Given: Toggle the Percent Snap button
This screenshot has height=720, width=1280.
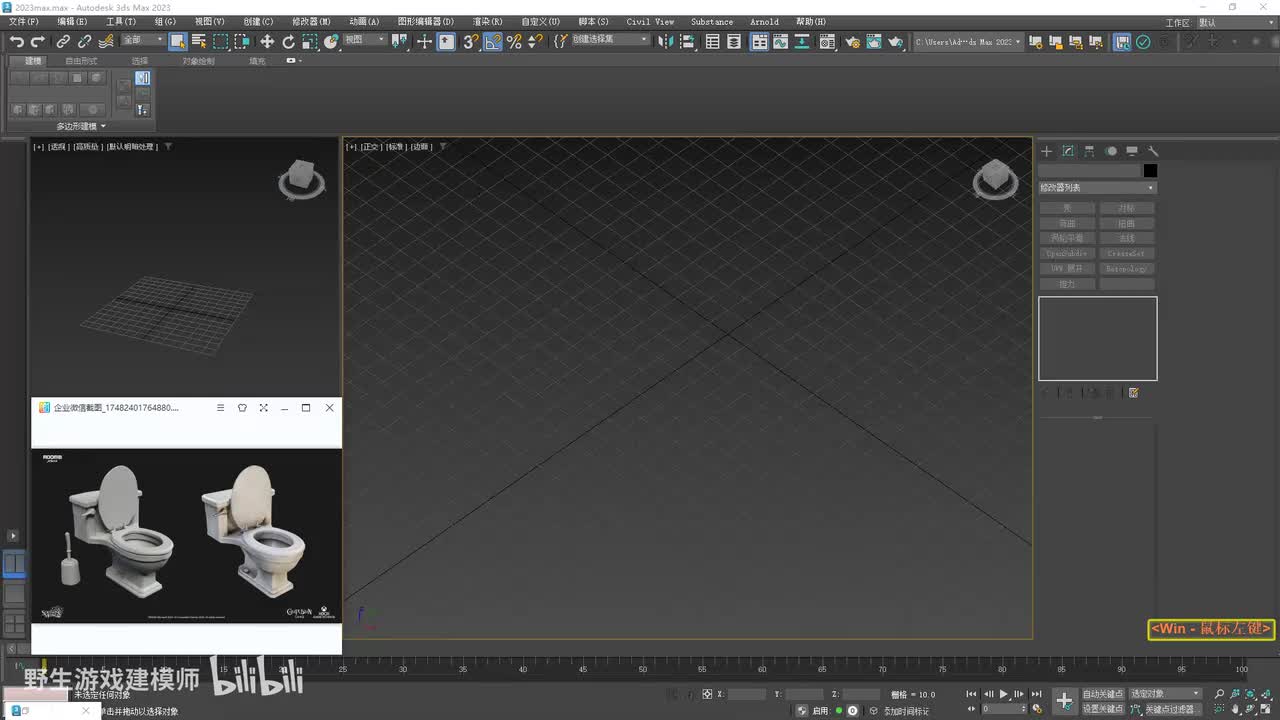Looking at the screenshot, I should click(x=514, y=42).
